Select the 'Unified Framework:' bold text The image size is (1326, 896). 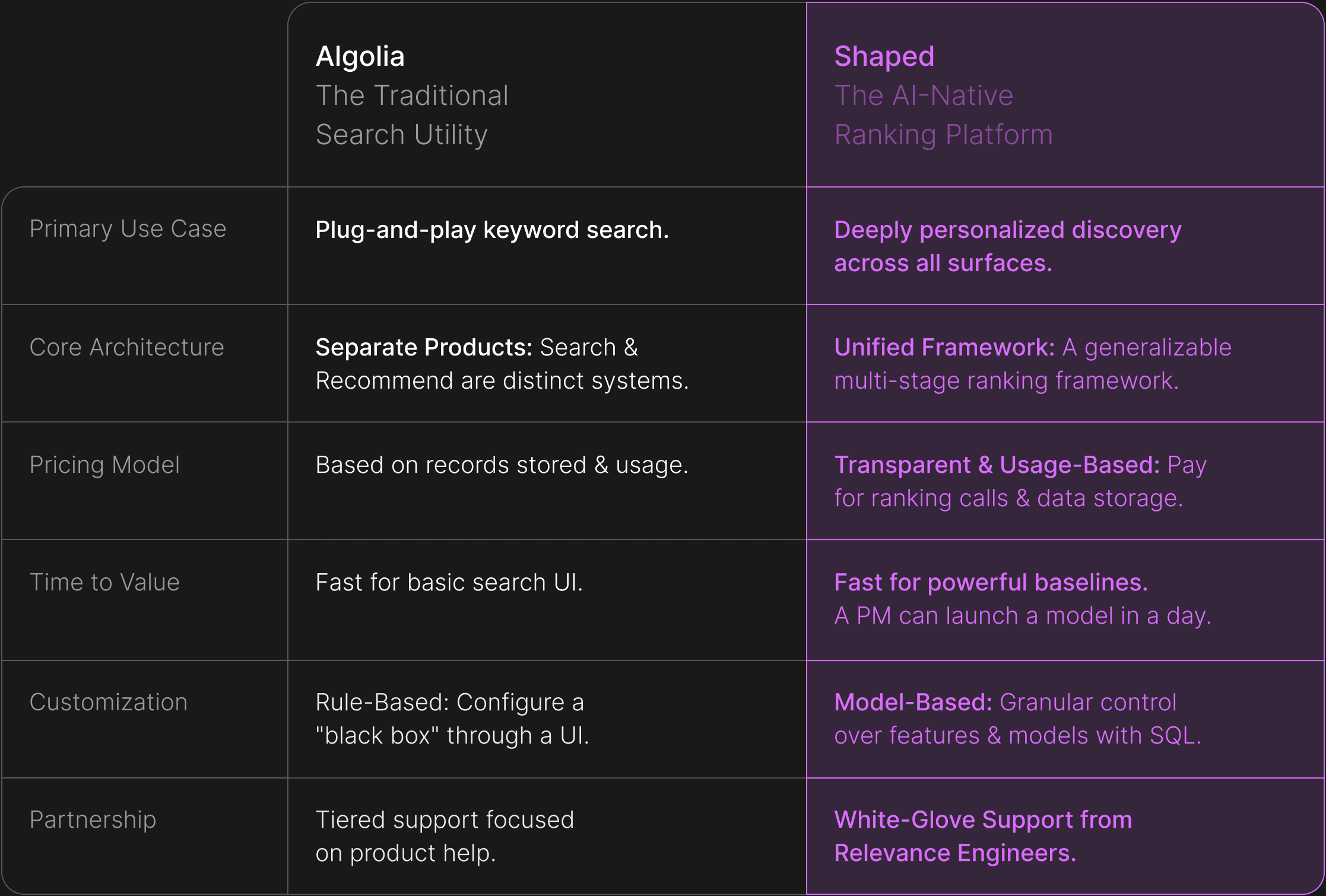coord(944,347)
